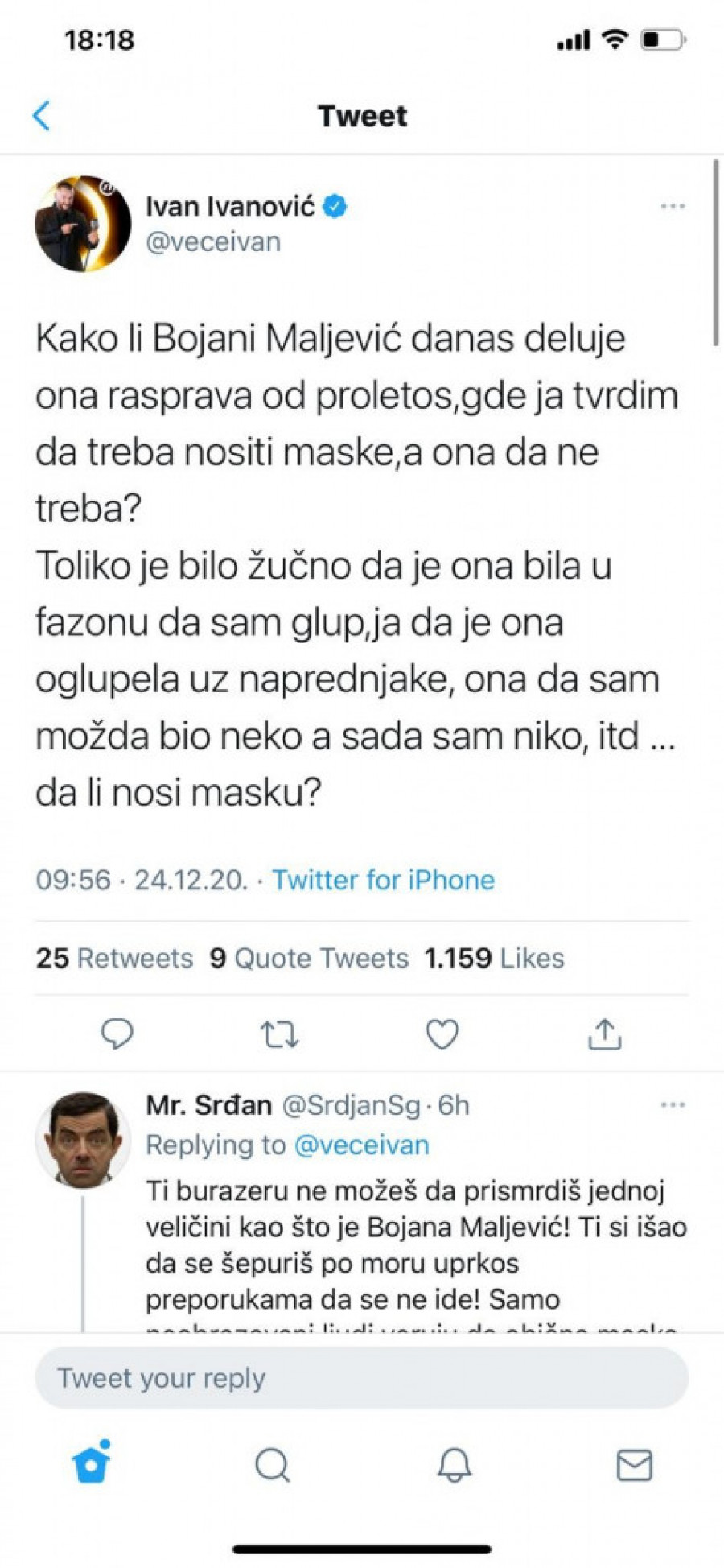Image resolution: width=724 pixels, height=1568 pixels.
Task: Open Mr. Srđan's profile avatar
Action: [83, 1140]
